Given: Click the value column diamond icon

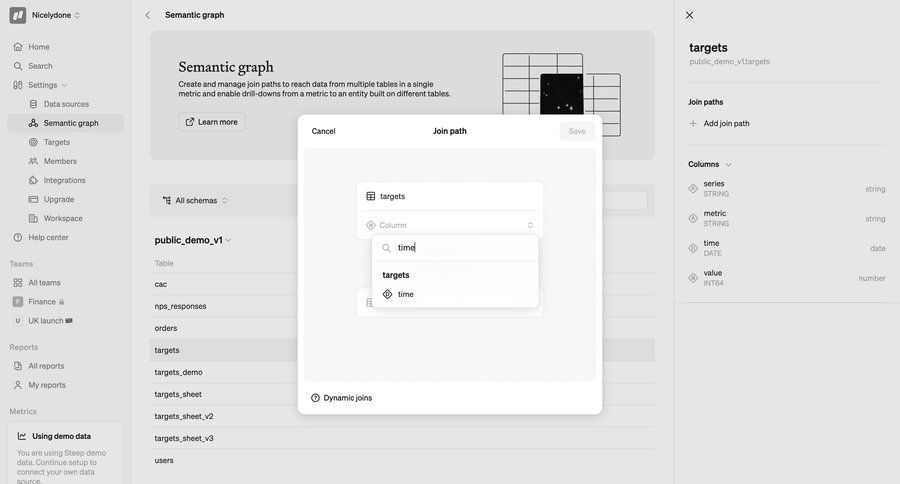Looking at the screenshot, I should tap(693, 278).
